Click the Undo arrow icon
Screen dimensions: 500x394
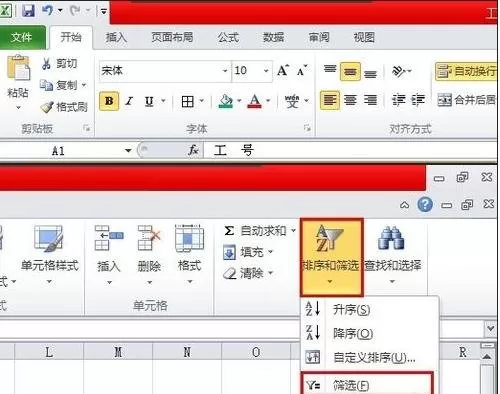pos(47,10)
